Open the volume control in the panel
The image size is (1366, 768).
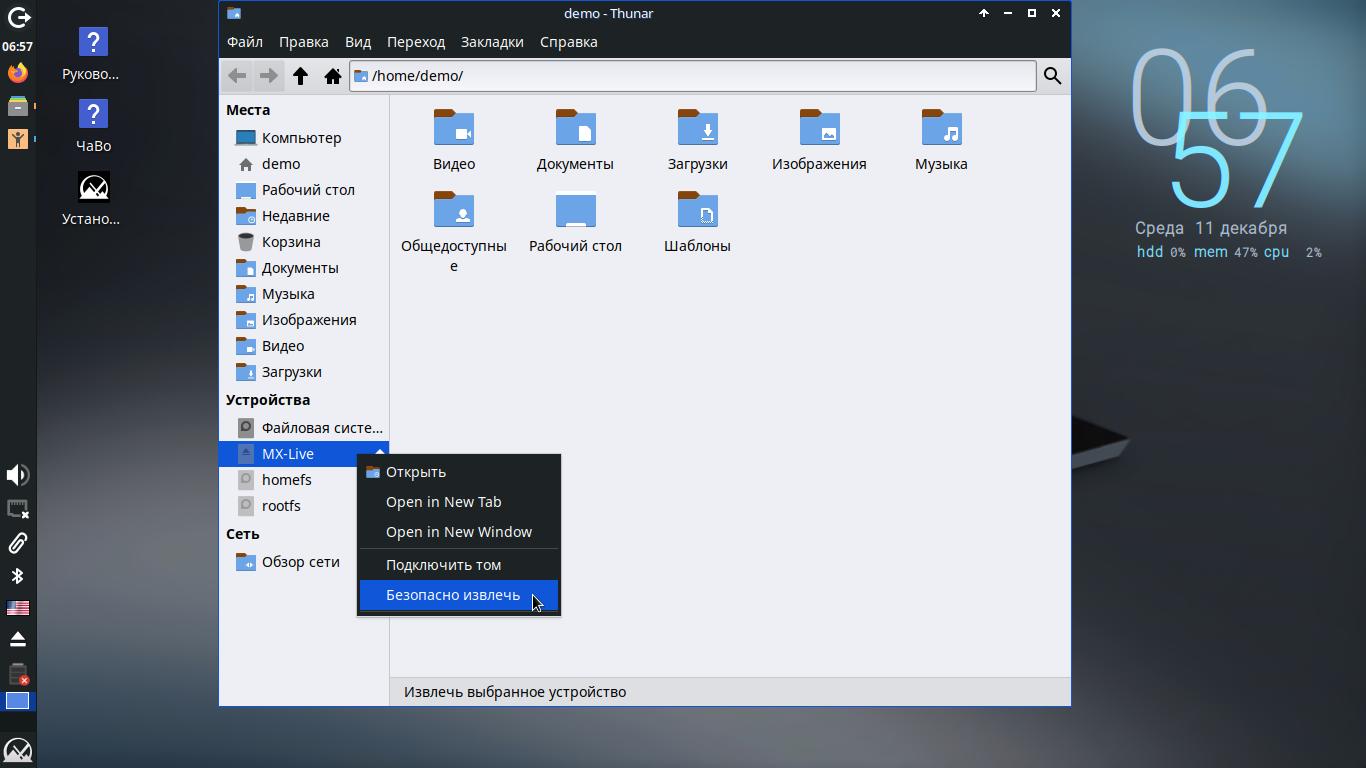(18, 475)
